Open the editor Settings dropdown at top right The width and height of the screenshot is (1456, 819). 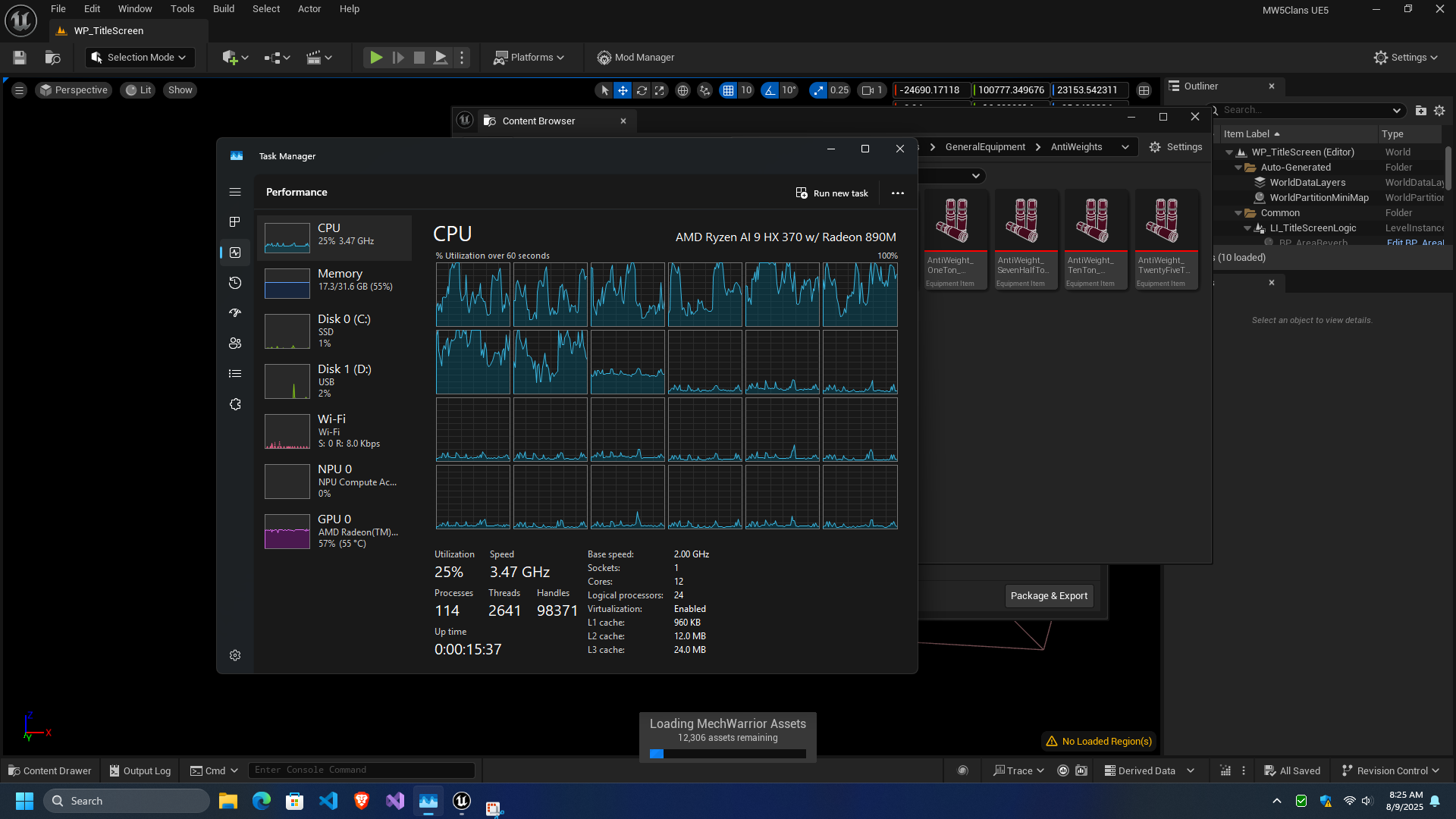tap(1405, 58)
